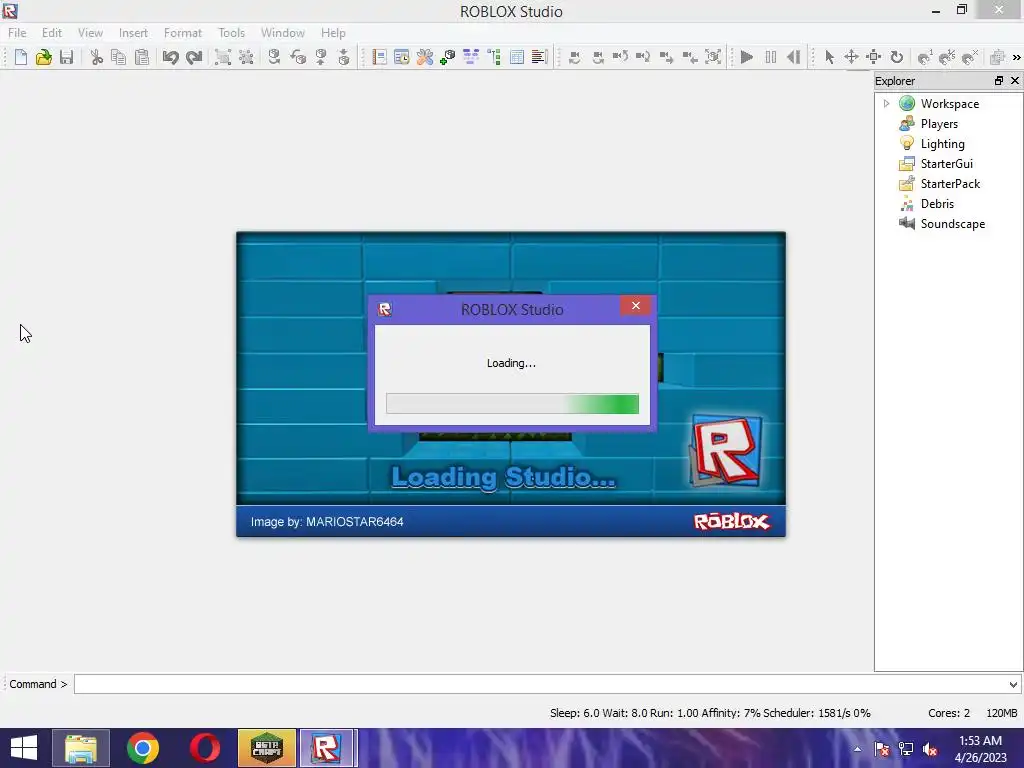Viewport: 1024px width, 768px height.
Task: Redo the last undone action
Action: [x=193, y=57]
